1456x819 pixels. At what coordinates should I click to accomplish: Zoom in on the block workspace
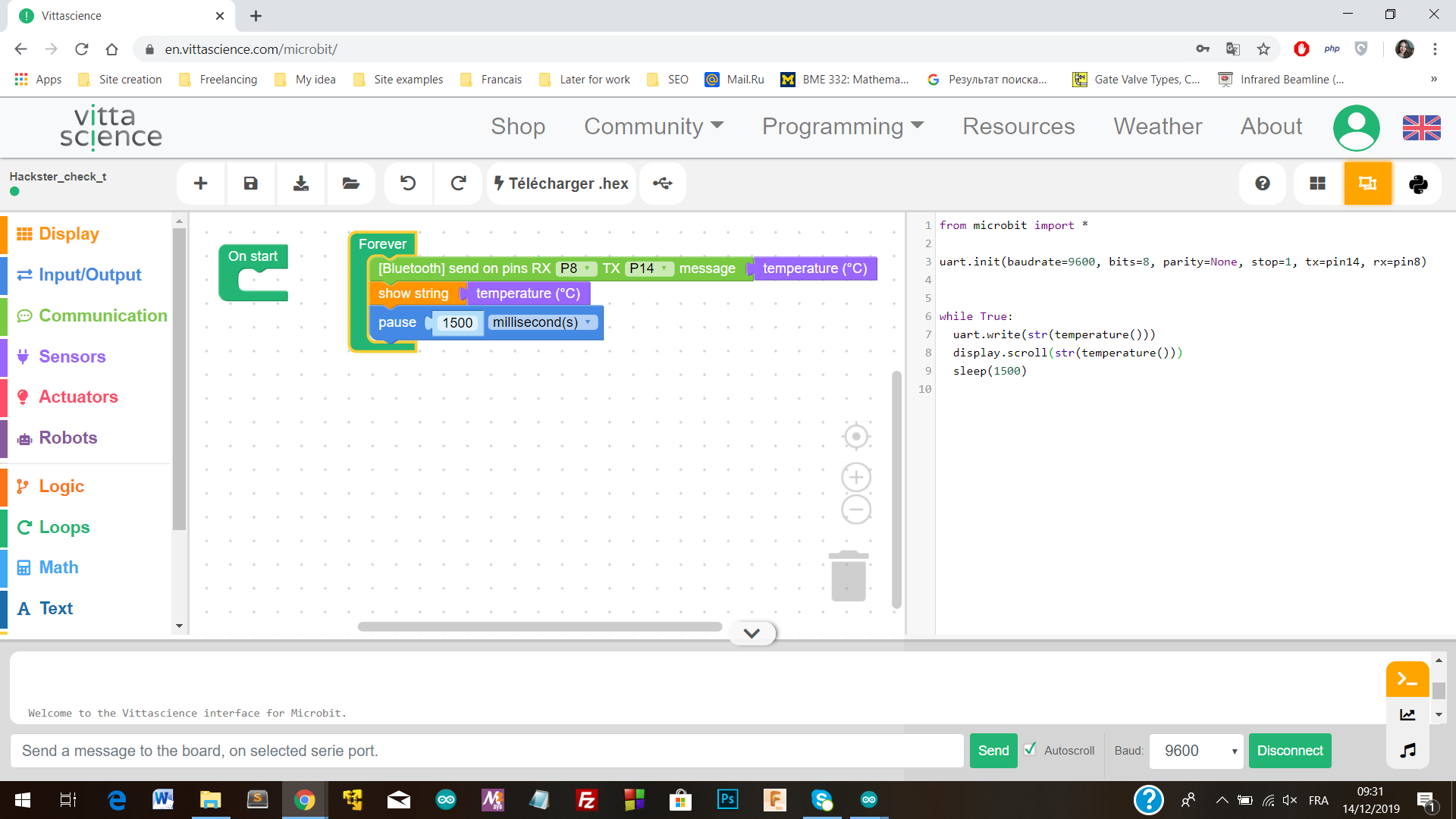point(855,477)
